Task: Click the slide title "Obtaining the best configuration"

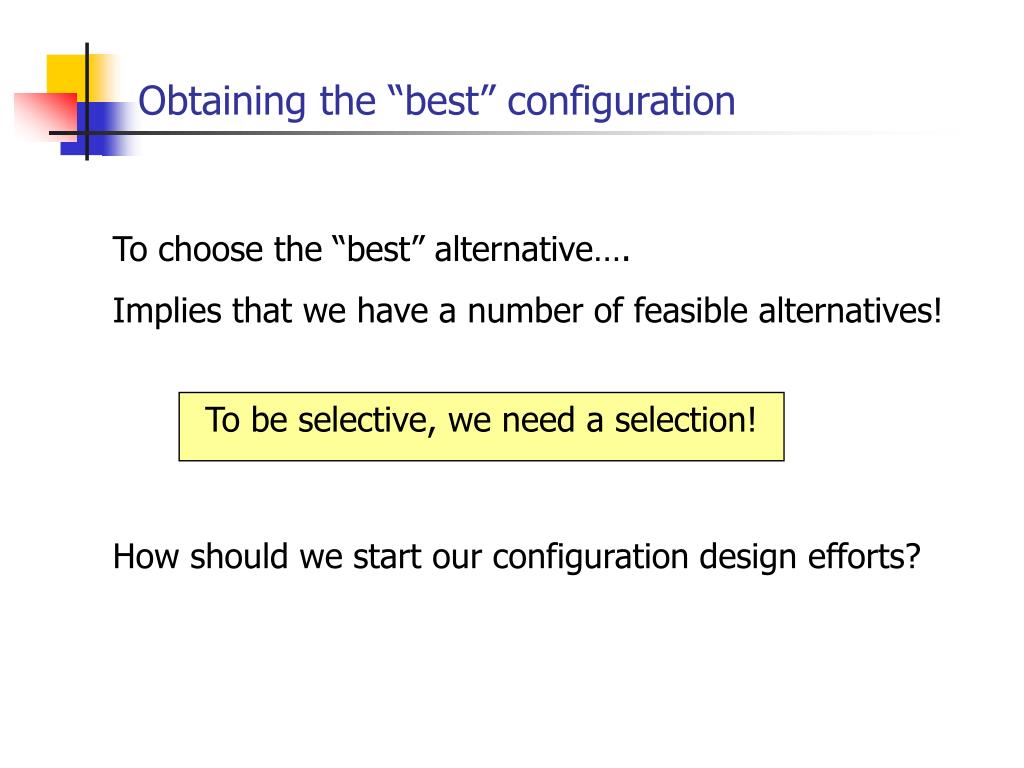Action: coord(436,101)
